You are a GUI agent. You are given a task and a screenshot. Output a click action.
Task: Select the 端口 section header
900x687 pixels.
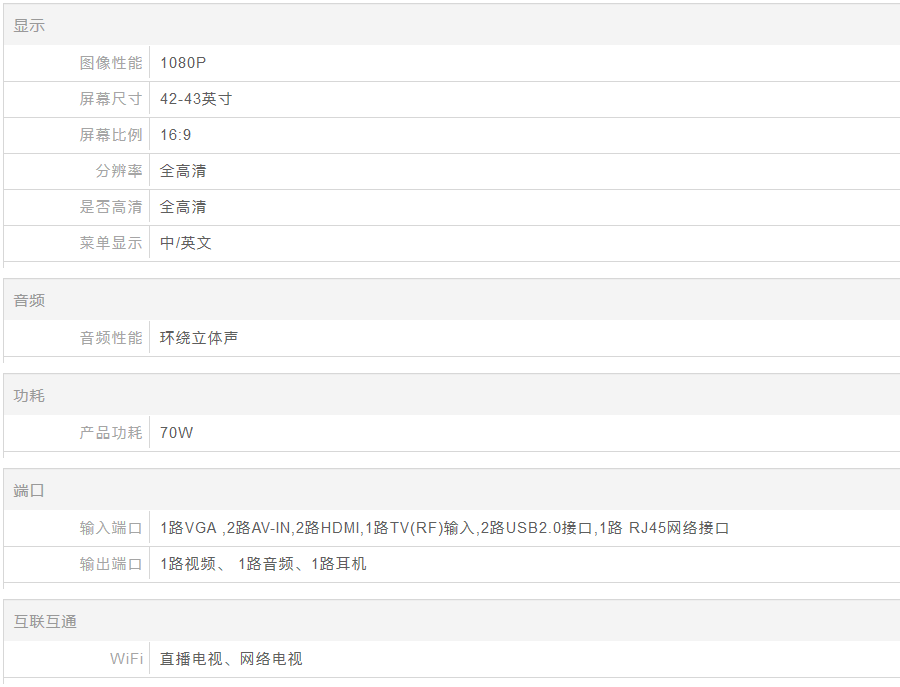pos(29,491)
